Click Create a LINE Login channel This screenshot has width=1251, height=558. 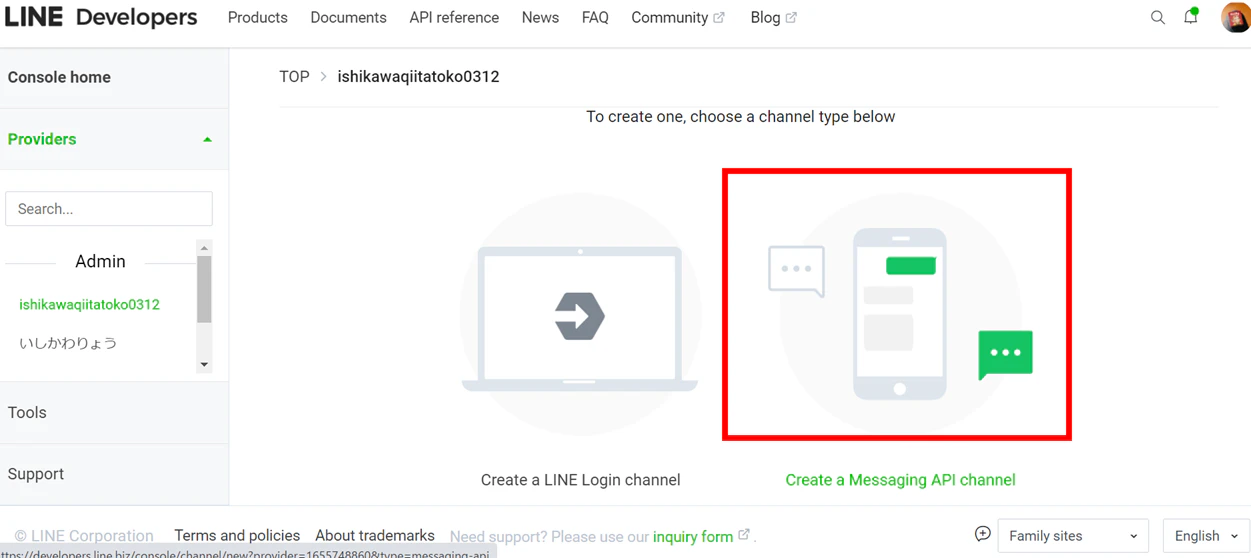[x=580, y=480]
